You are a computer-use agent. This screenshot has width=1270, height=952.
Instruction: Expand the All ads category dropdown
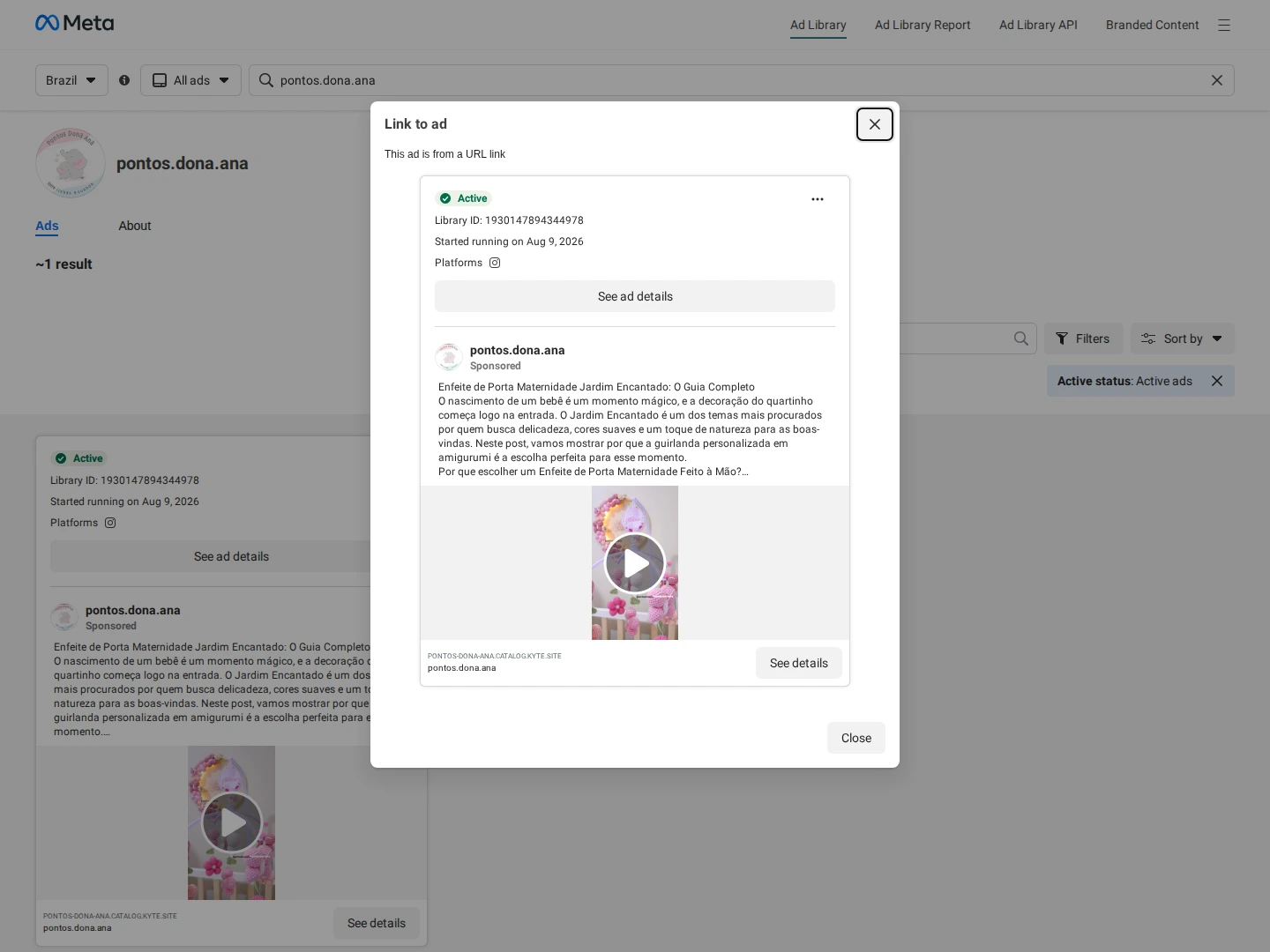190,80
